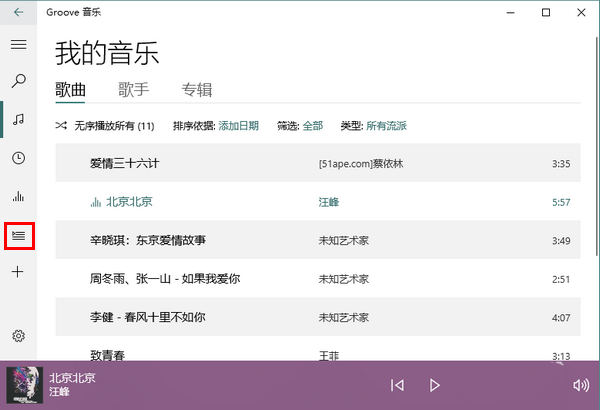Viewport: 600px width, 410px height.
Task: Click duration 2:51 in the list
Action: (561, 279)
